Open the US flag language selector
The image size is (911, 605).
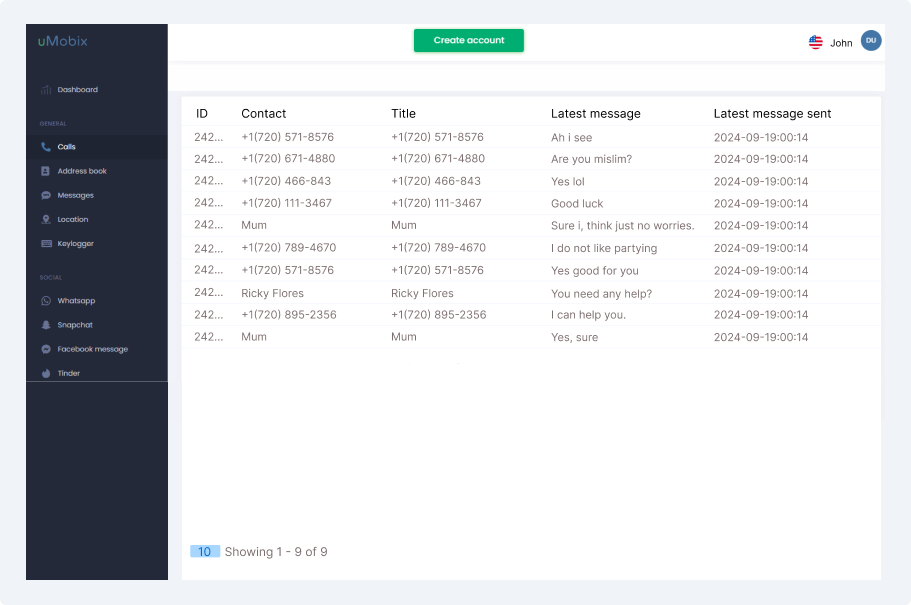pos(814,41)
